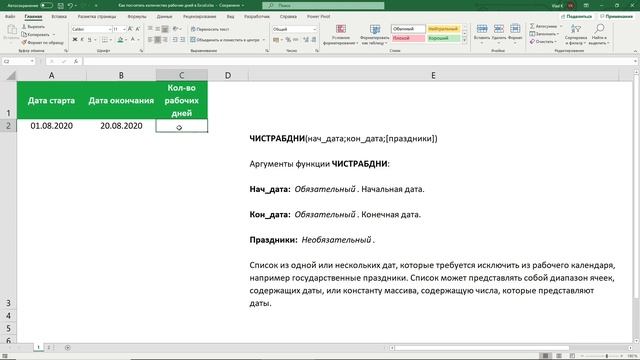This screenshot has width=640, height=360.
Task: Open the Вставка ribbon tab
Action: pyautogui.click(x=59, y=17)
